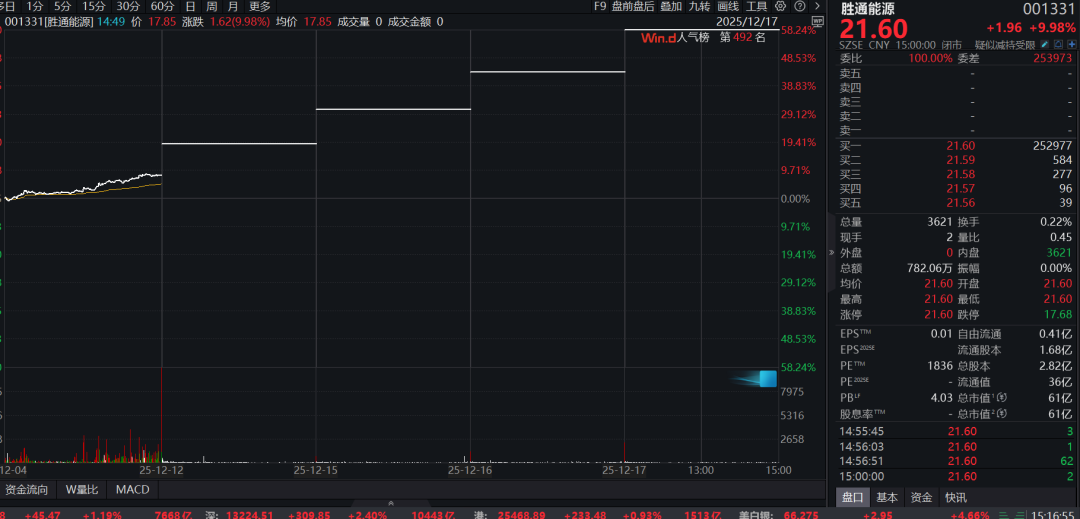Click the currency icon next to 总市值1
The height and width of the screenshot is (519, 1080).
[x=1001, y=398]
